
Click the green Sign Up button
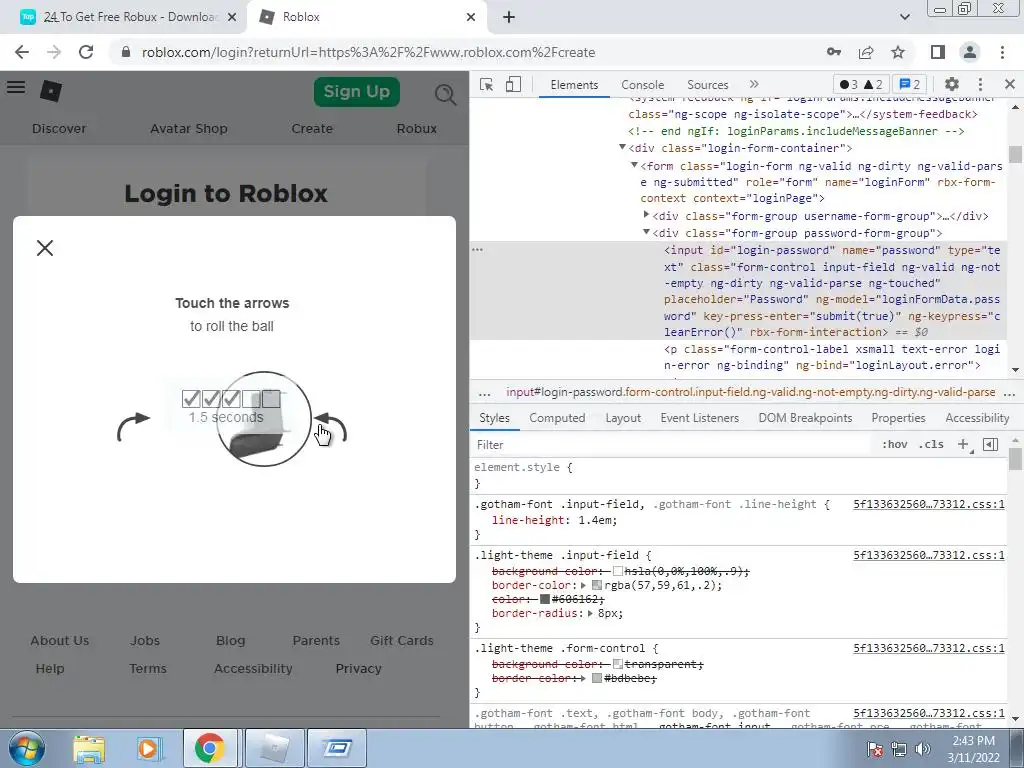click(357, 91)
